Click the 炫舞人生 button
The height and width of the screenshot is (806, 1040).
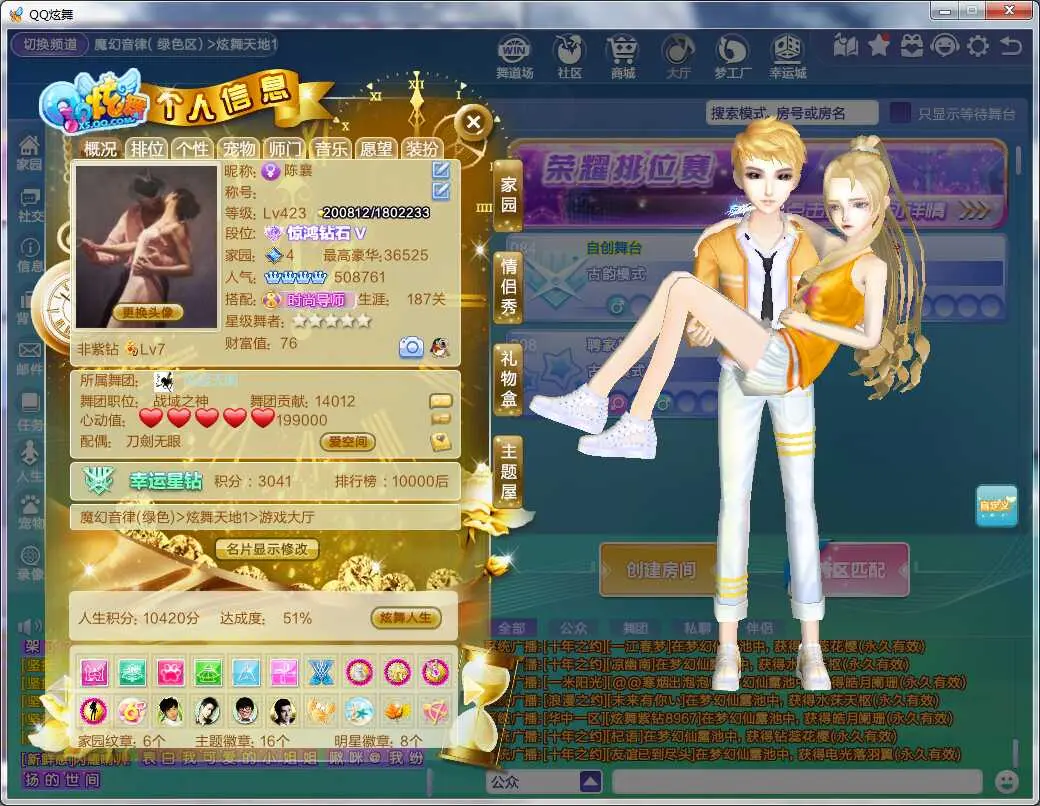[405, 618]
